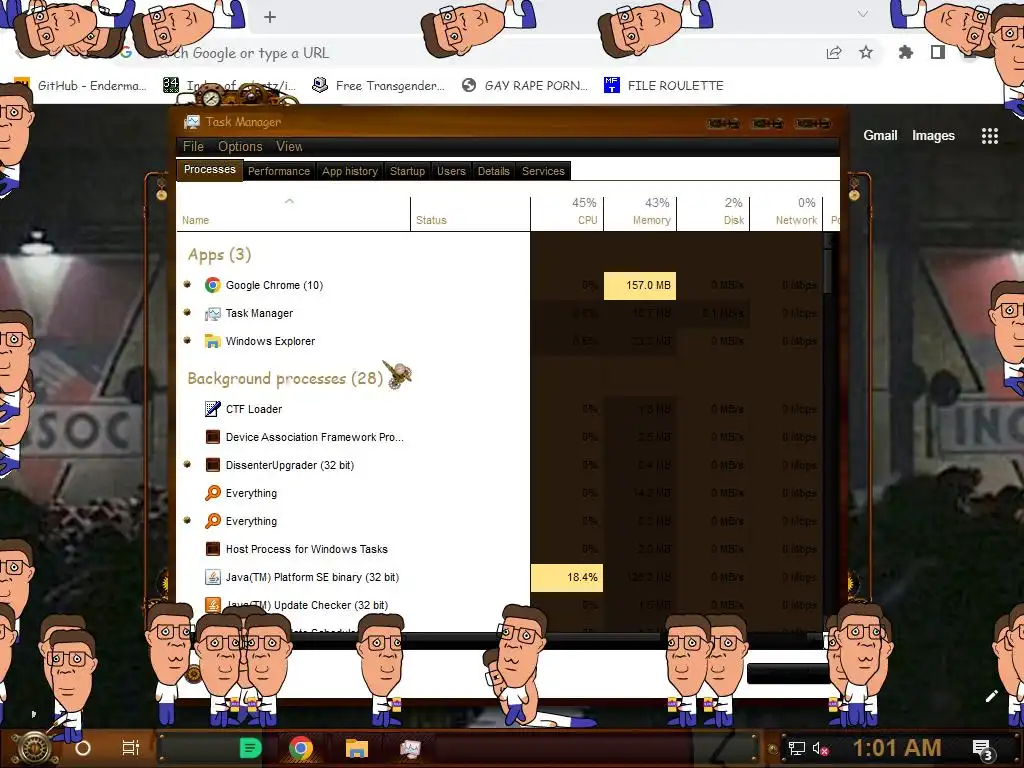Open the steampunk Start button
Screen dimensions: 1024x768
pos(35,748)
